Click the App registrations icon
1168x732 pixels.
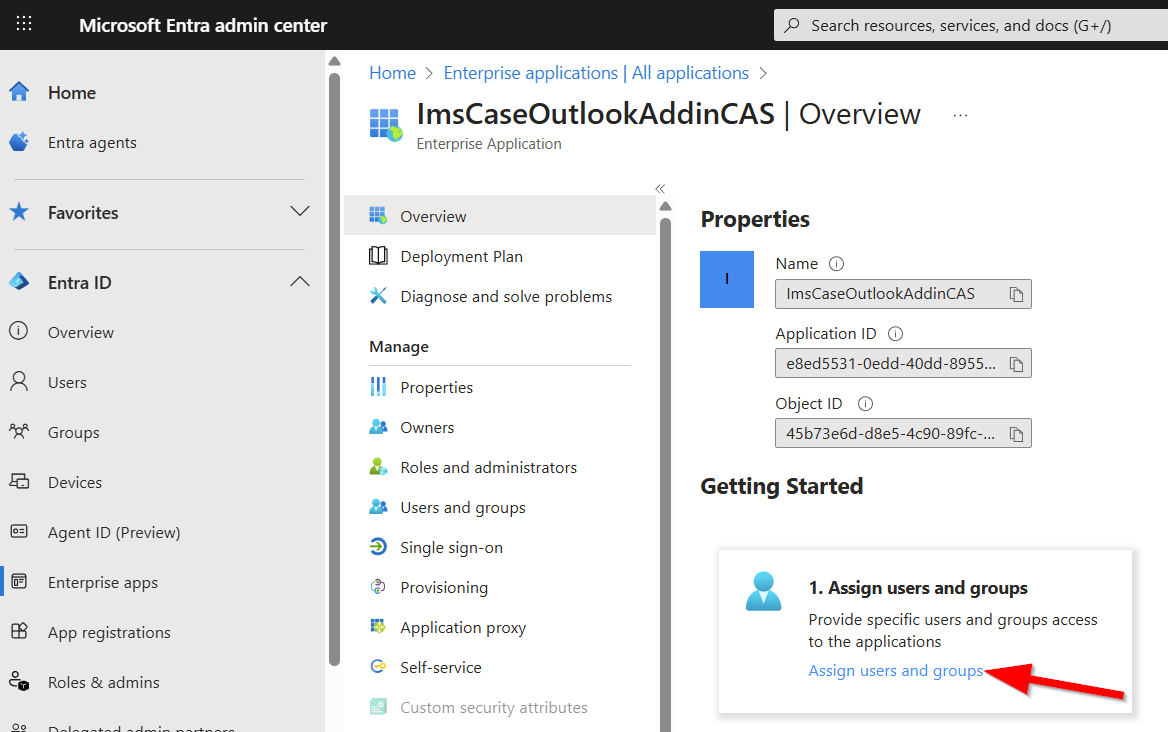pos(19,631)
